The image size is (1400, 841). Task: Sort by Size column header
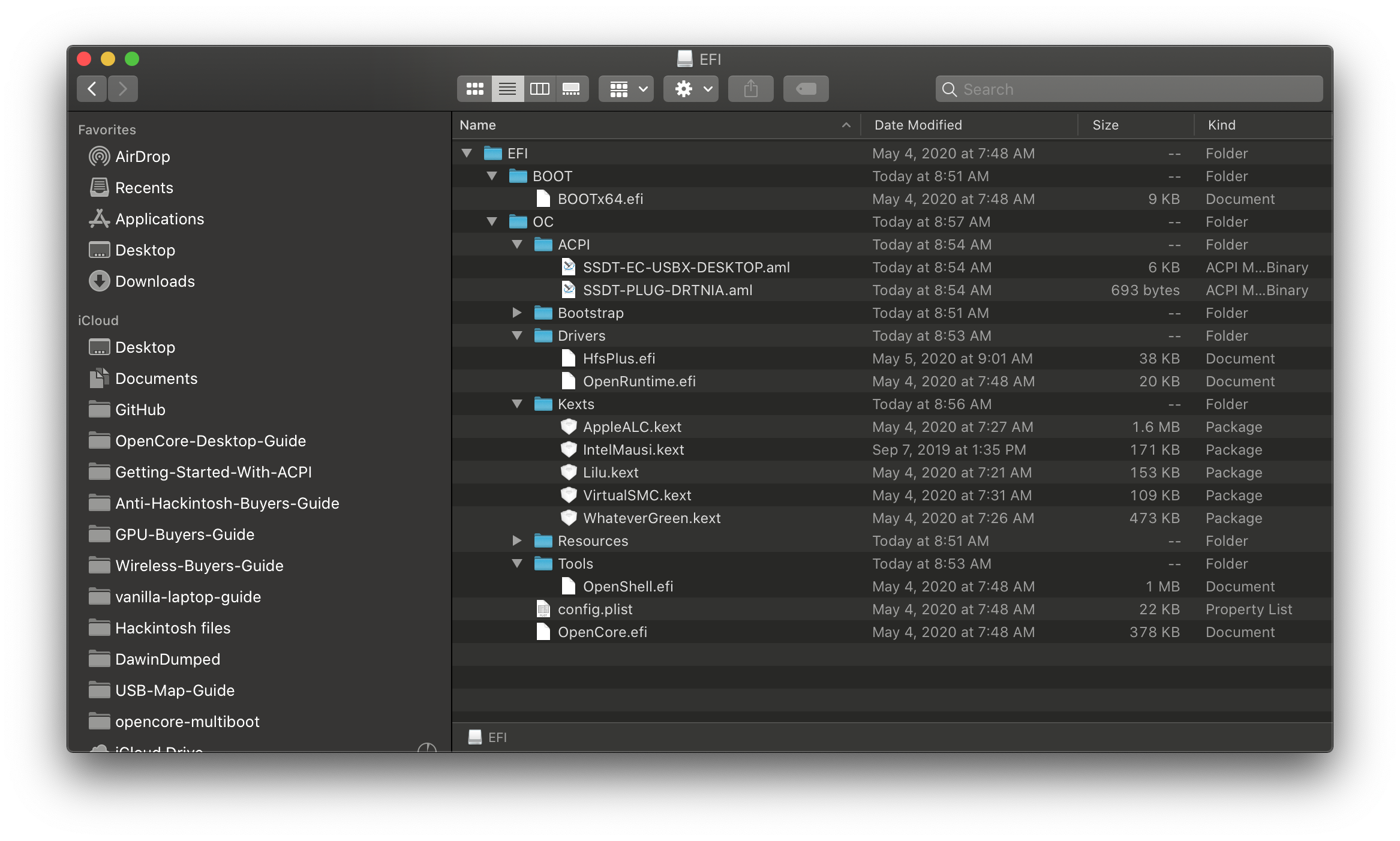pyautogui.click(x=1105, y=125)
